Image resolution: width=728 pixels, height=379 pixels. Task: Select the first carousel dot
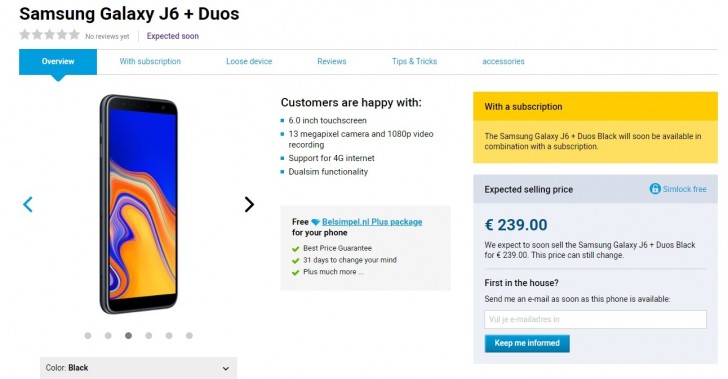click(88, 335)
